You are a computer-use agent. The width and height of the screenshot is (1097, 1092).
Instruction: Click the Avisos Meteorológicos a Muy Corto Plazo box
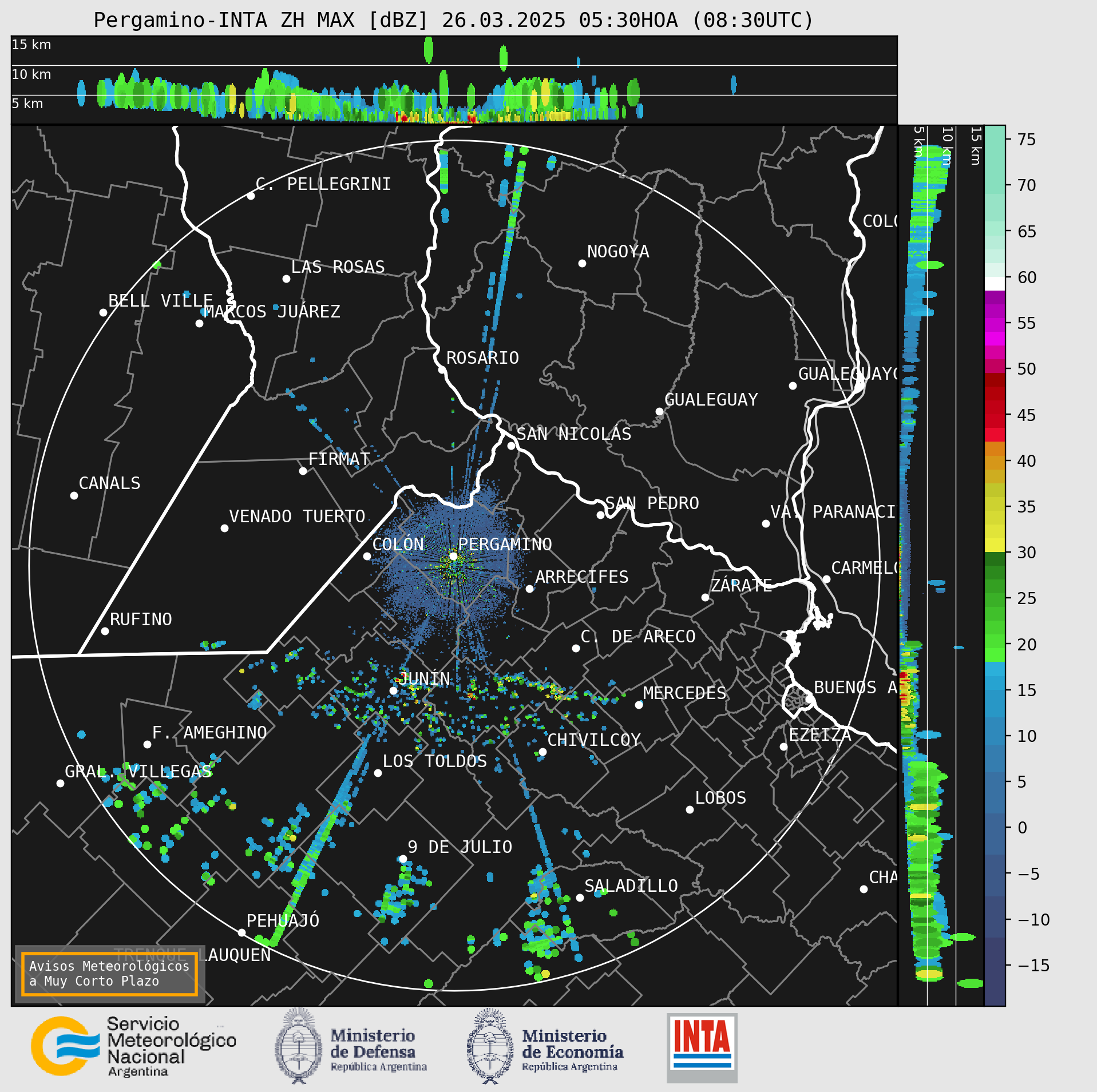click(109, 974)
